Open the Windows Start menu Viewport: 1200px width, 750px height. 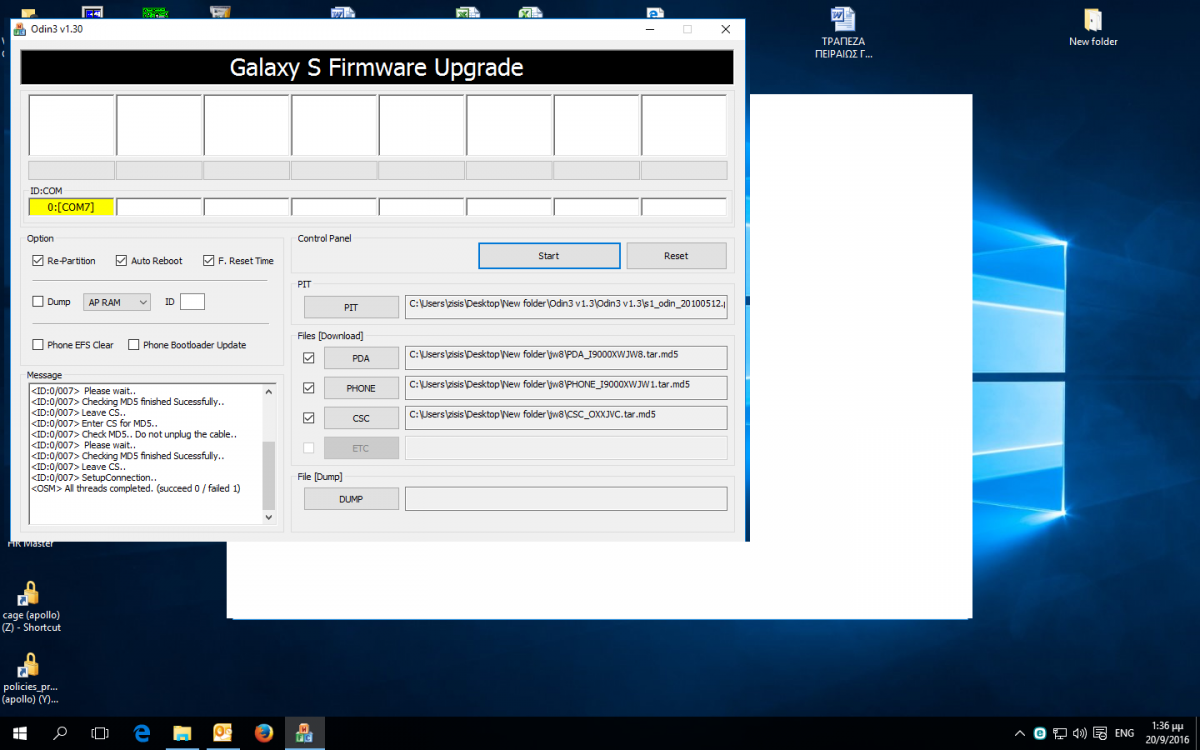pyautogui.click(x=20, y=733)
